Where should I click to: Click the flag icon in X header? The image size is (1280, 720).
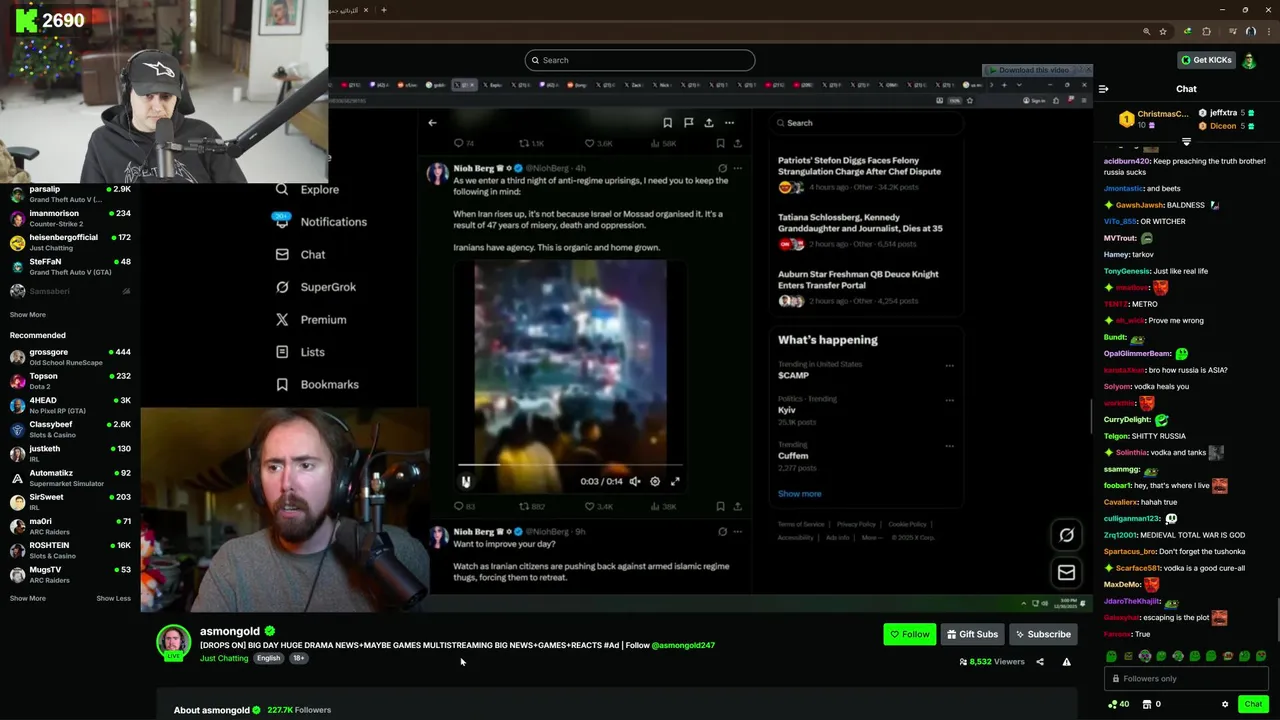[x=688, y=123]
